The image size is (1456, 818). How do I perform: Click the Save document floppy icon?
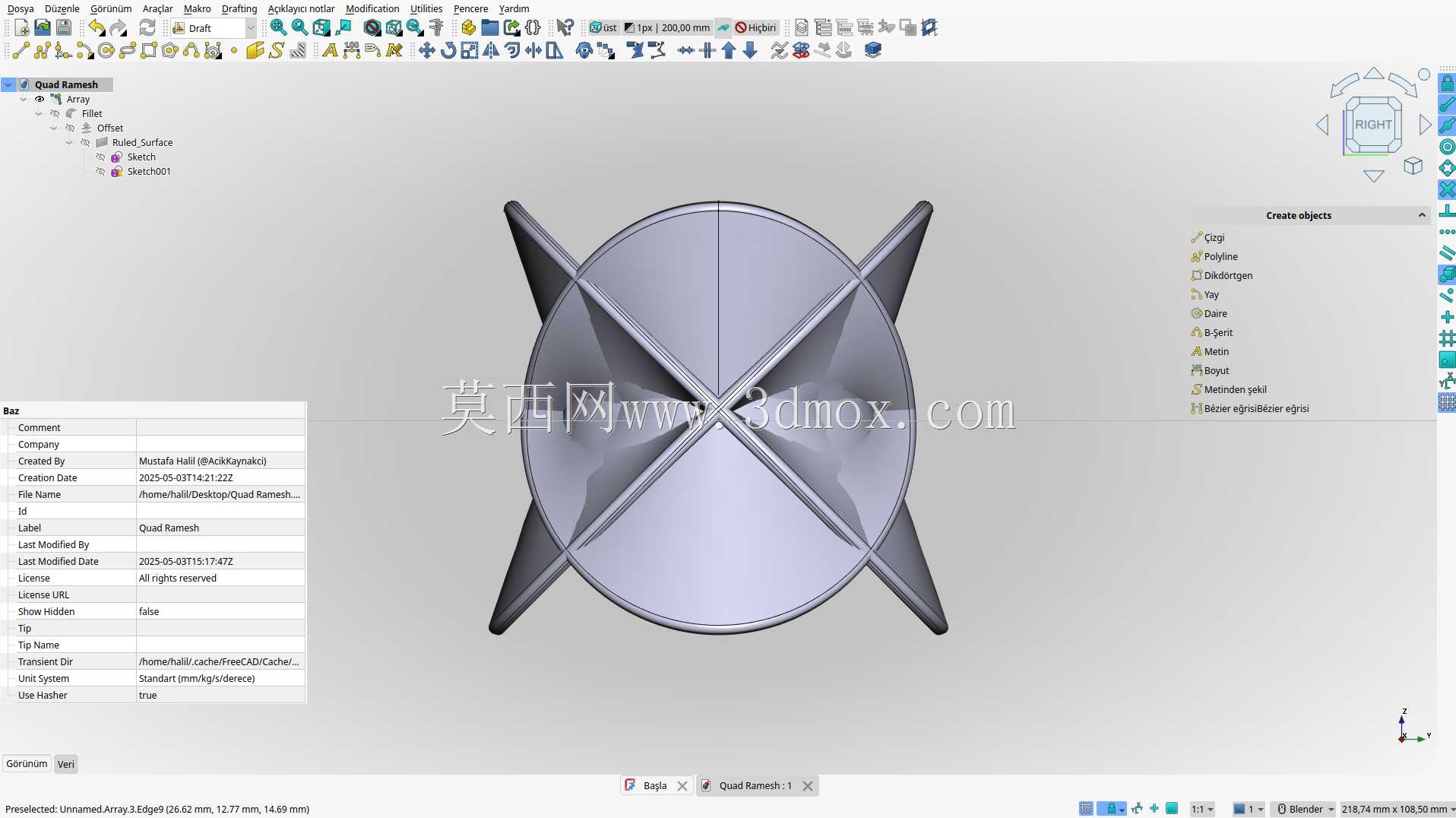pos(64,28)
